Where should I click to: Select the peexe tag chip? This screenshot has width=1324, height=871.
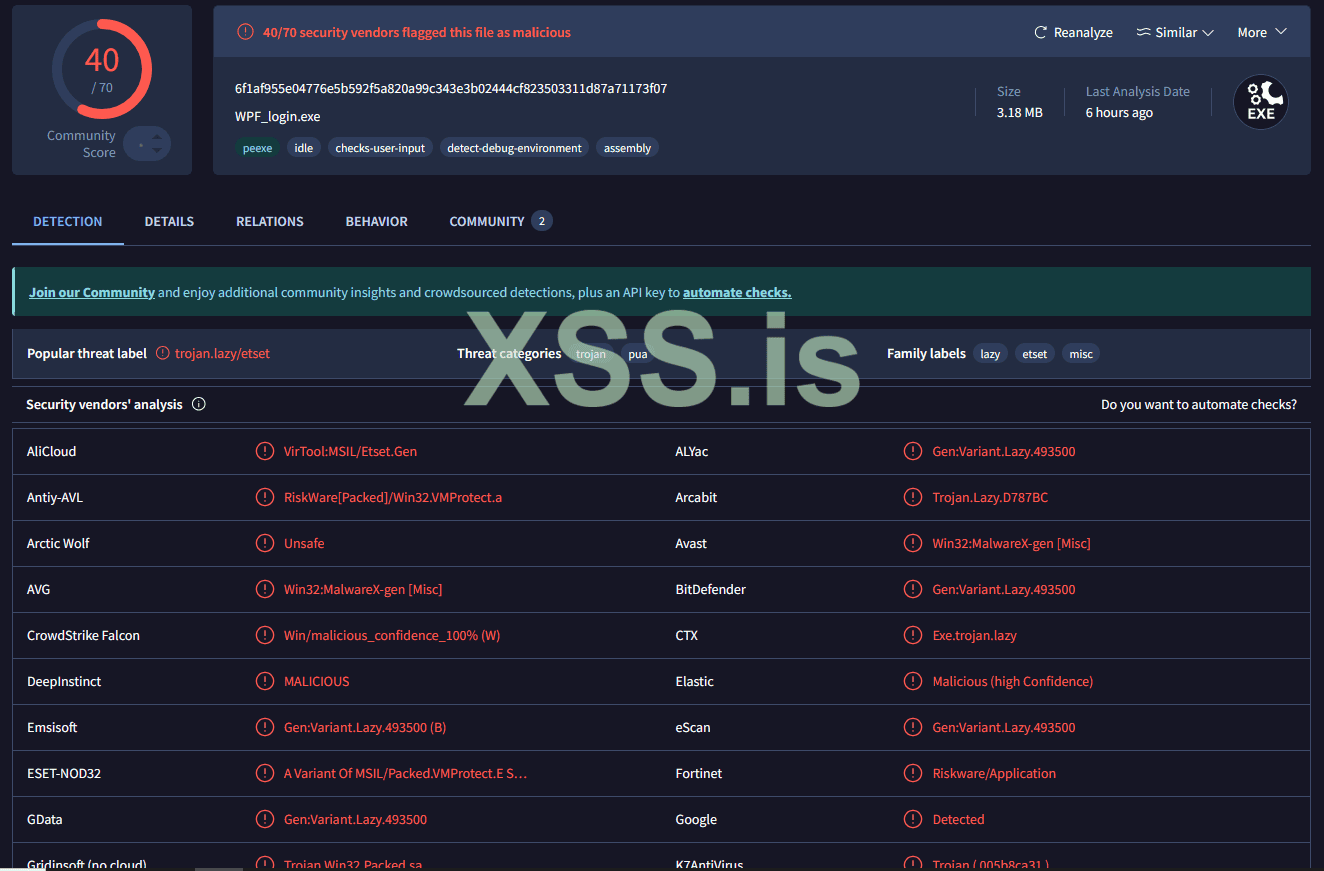[257, 148]
